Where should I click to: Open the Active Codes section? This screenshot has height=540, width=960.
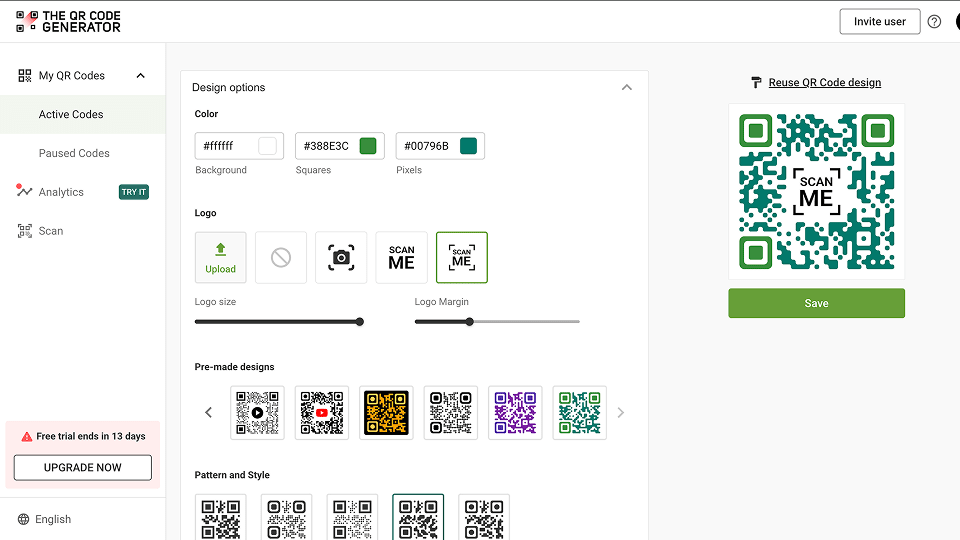pyautogui.click(x=71, y=115)
